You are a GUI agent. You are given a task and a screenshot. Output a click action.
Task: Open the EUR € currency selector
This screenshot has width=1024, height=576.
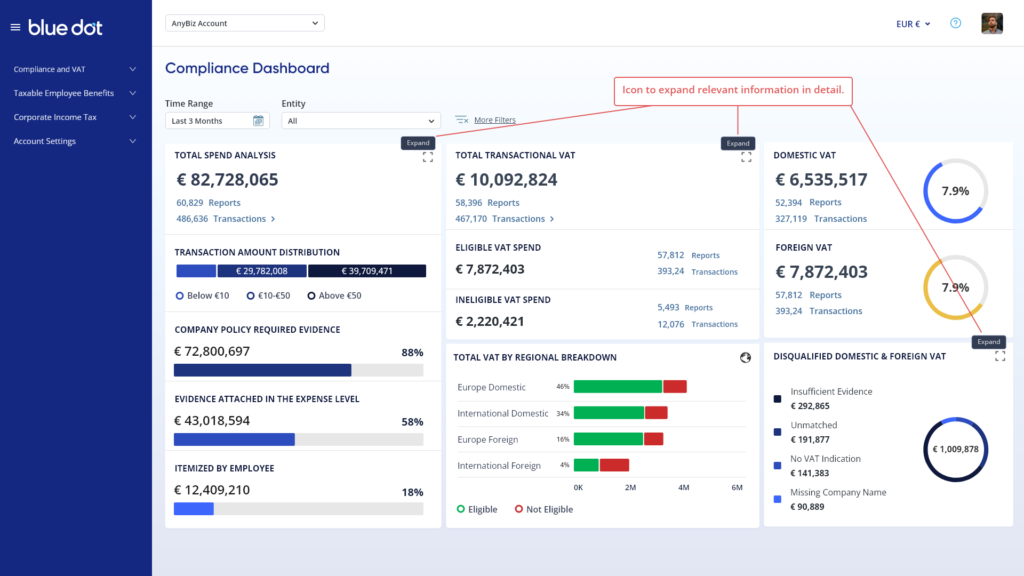pyautogui.click(x=915, y=23)
